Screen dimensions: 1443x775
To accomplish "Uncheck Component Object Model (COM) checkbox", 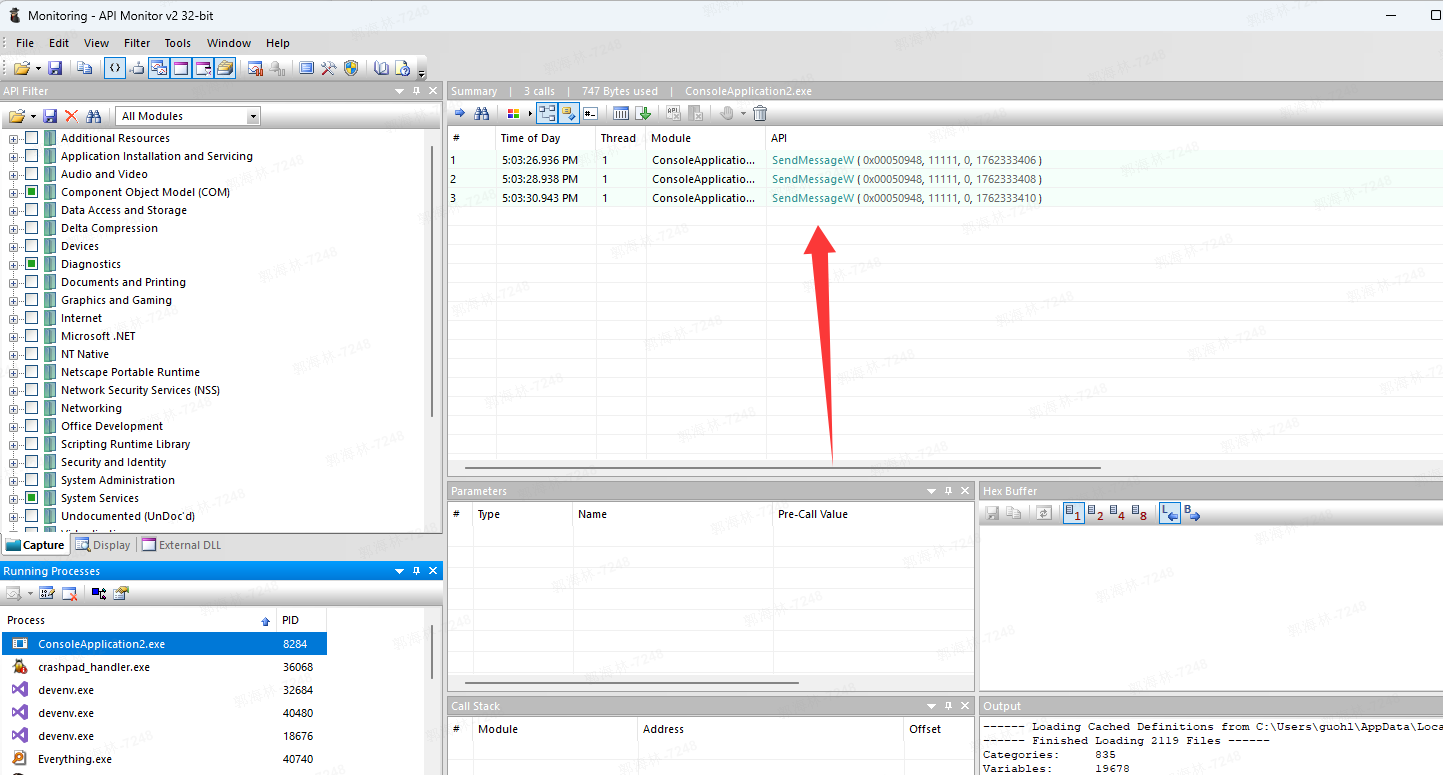I will [32, 192].
